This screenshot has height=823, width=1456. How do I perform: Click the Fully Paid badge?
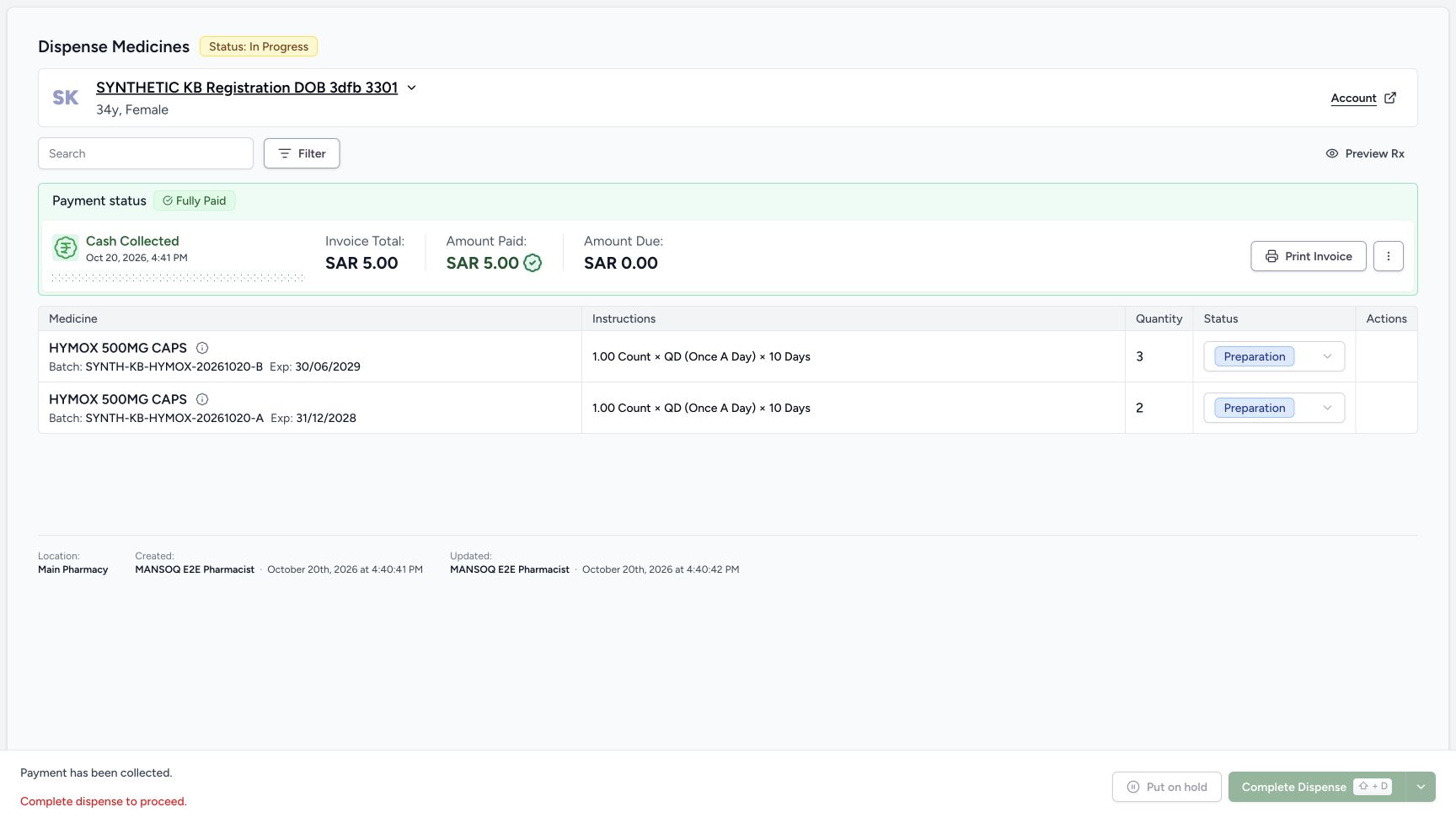[194, 200]
